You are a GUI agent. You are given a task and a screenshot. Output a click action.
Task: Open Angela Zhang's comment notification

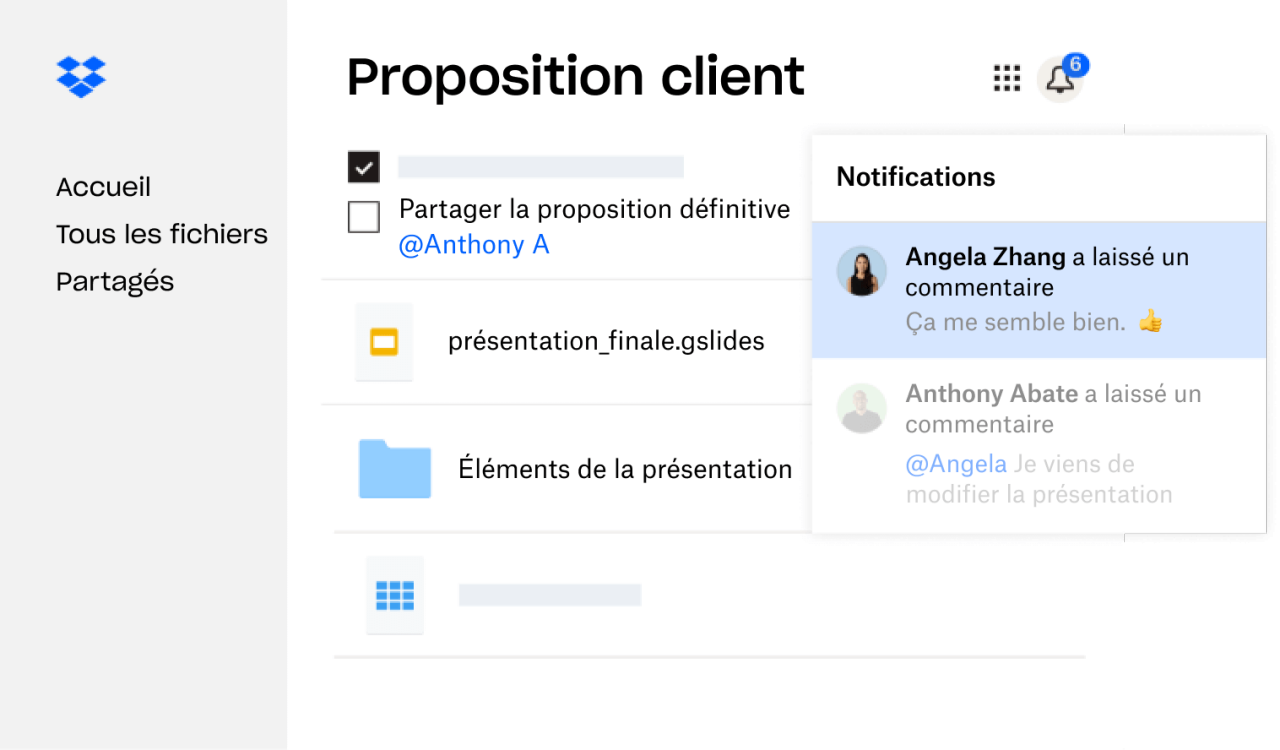(1040, 289)
